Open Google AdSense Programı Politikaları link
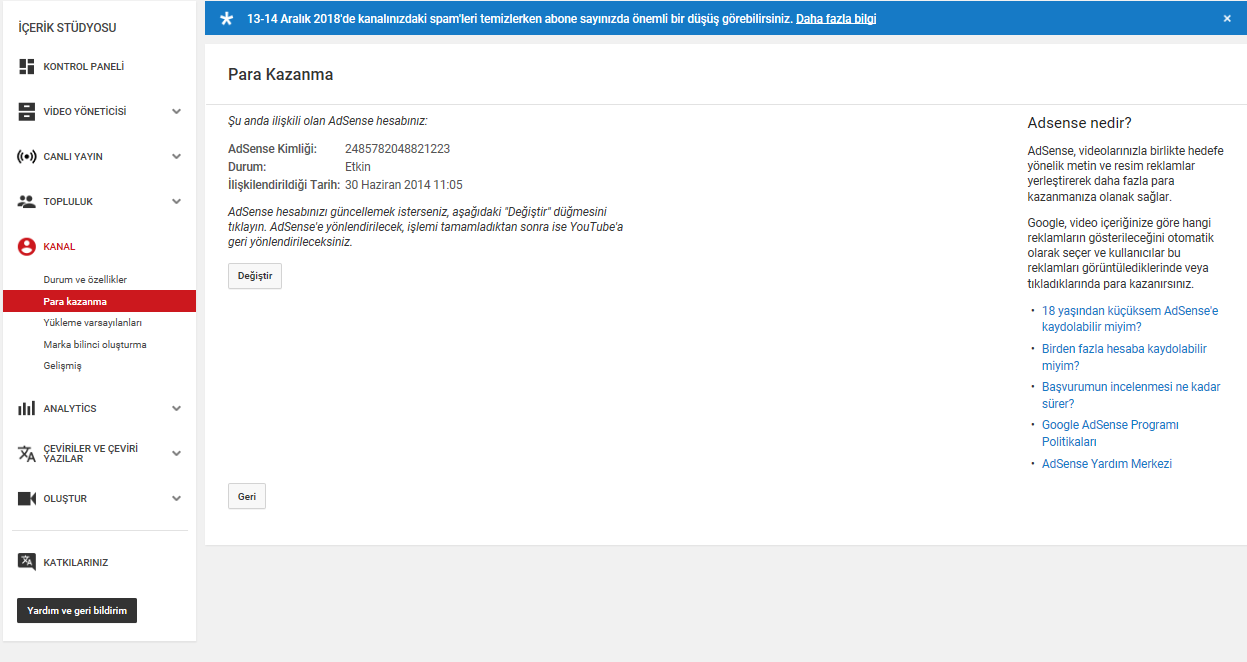Screen dimensions: 1247x662 (x=1110, y=433)
